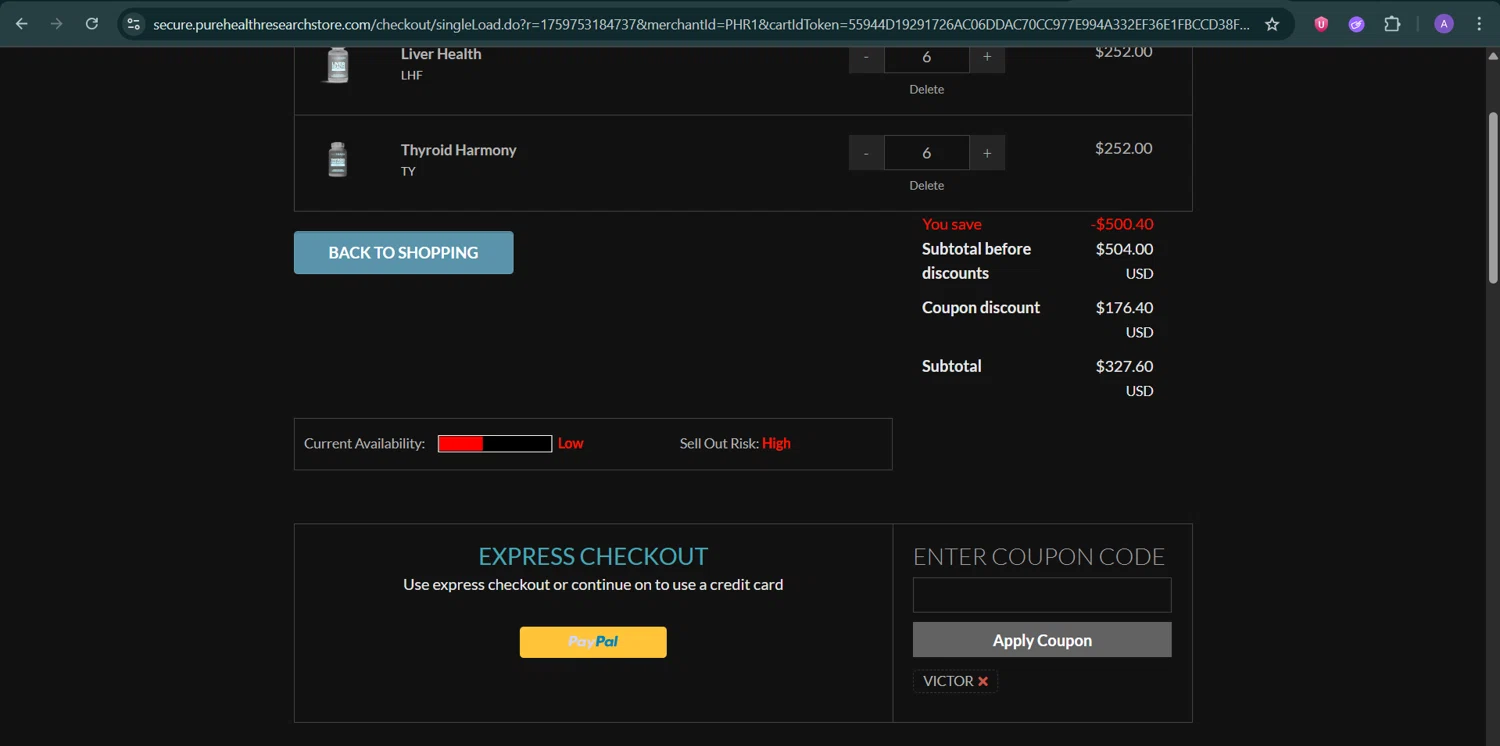View site information icon in address bar

pos(134,24)
